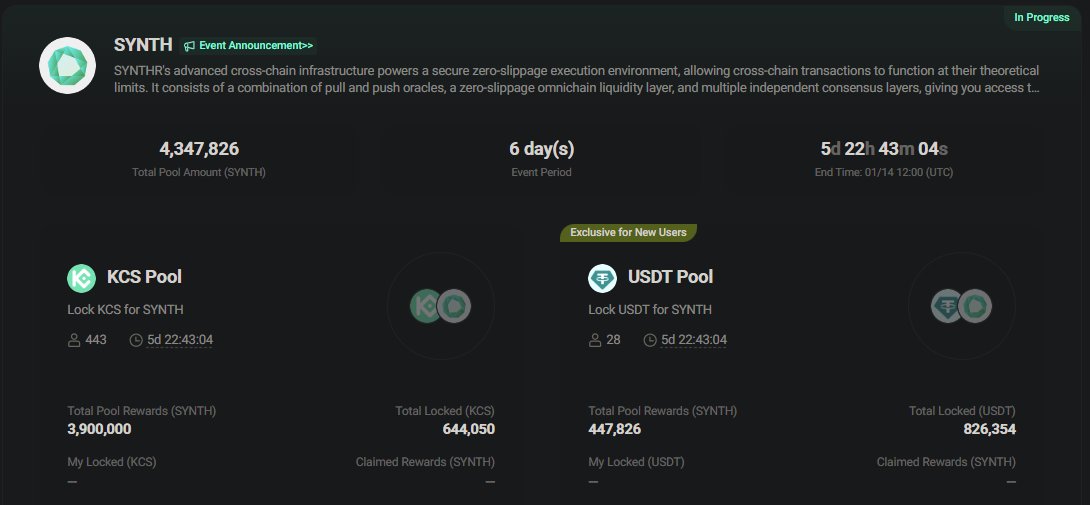Click the USDT Pool 5d 22:43:04 timer
Image resolution: width=1090 pixels, height=505 pixels.
tap(694, 340)
